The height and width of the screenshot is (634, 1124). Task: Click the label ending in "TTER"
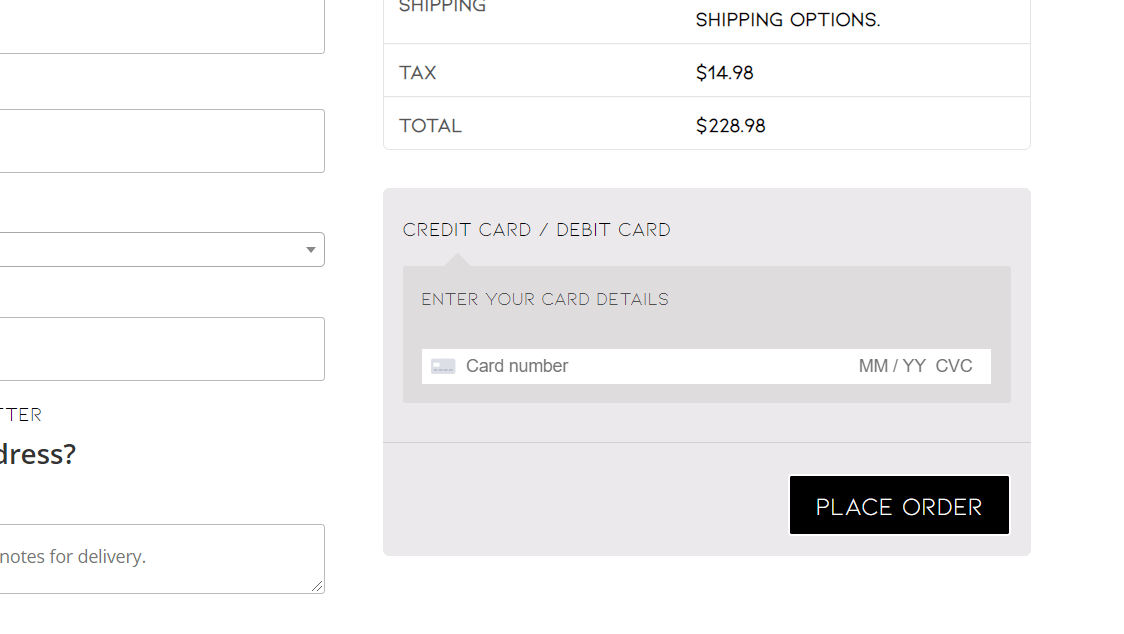point(21,415)
